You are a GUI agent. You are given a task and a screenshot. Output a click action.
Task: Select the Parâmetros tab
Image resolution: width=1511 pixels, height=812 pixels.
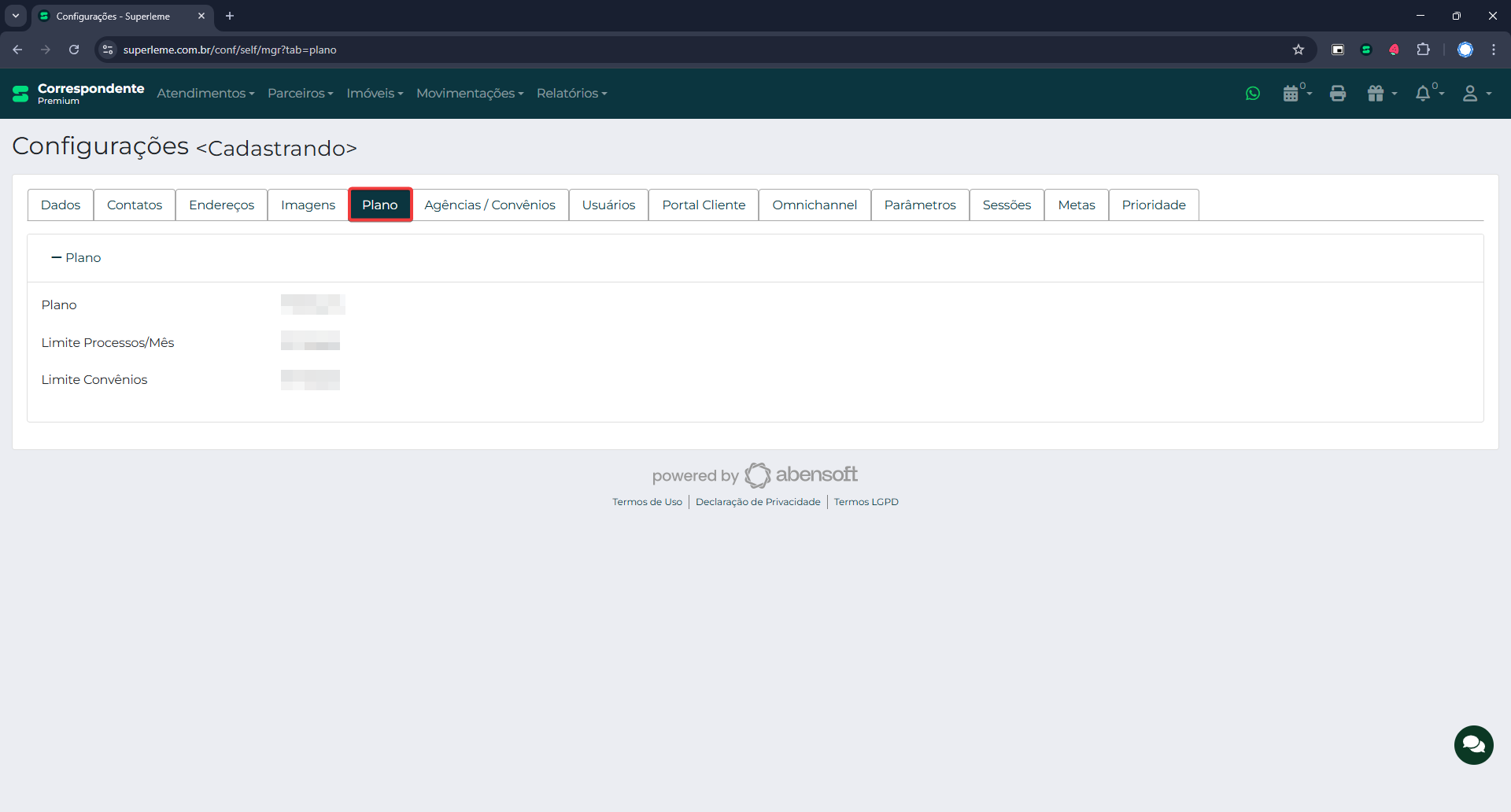point(919,205)
